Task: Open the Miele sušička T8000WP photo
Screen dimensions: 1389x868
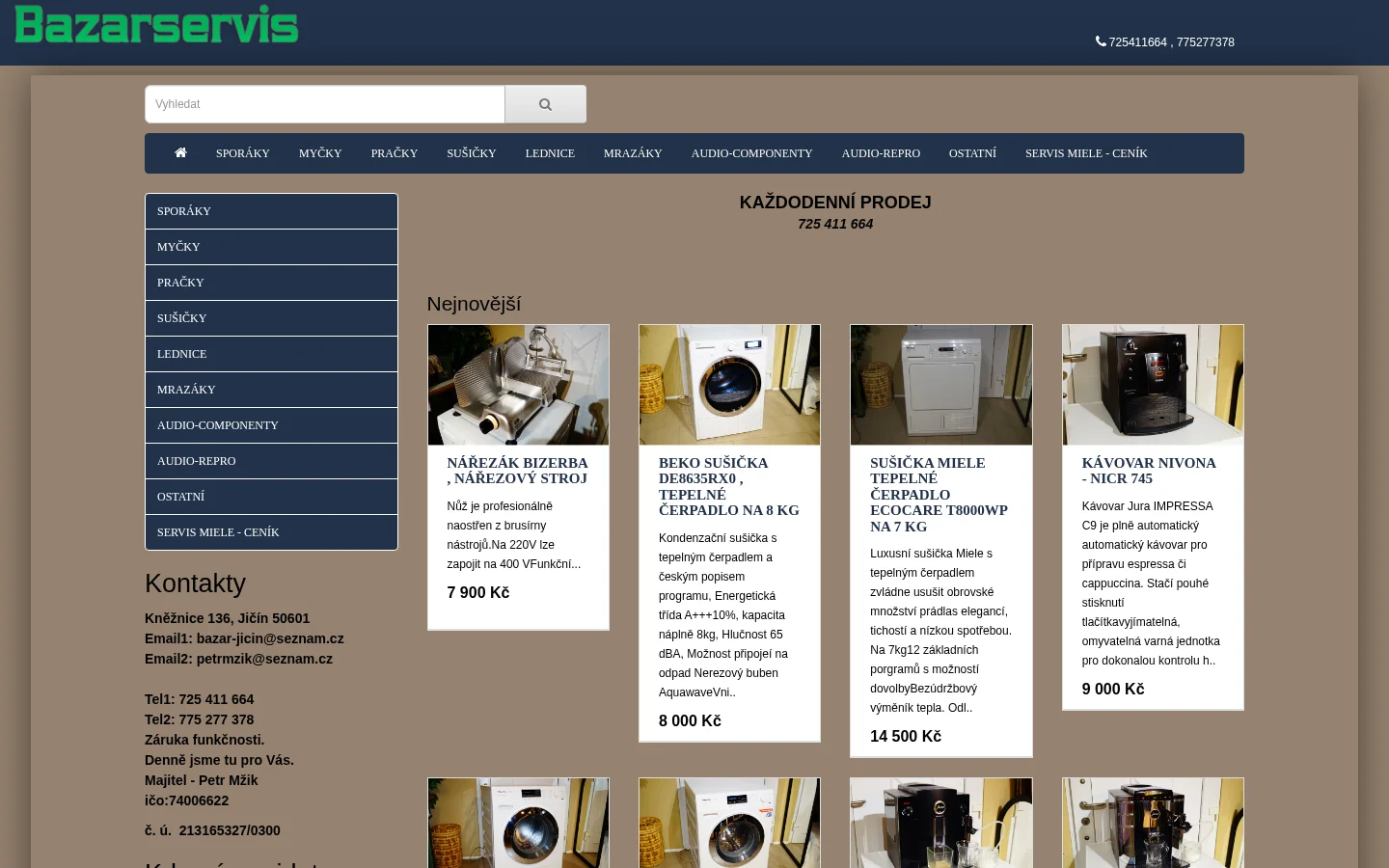Action: 941,385
